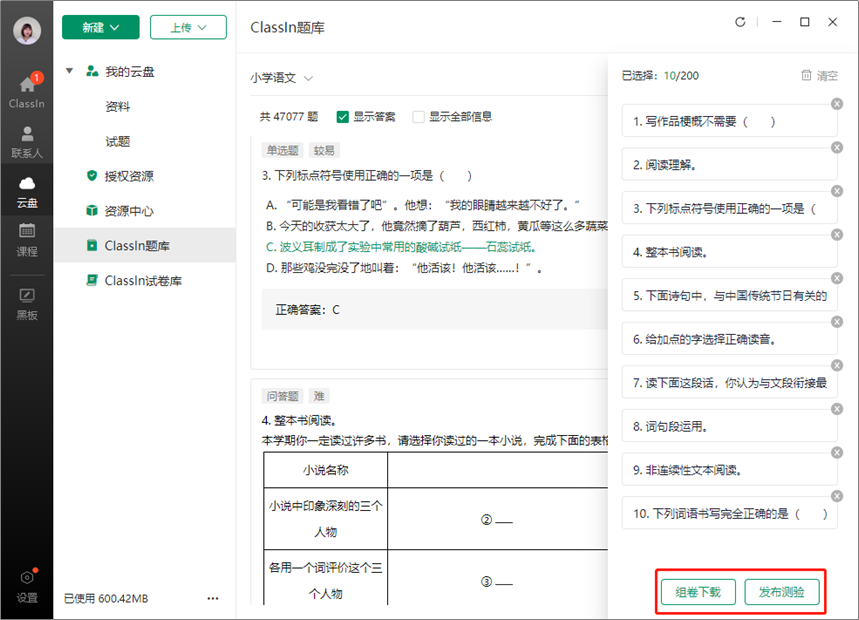This screenshot has width=859, height=620.
Task: Click the 已选择 10/200 counter
Action: tap(660, 76)
